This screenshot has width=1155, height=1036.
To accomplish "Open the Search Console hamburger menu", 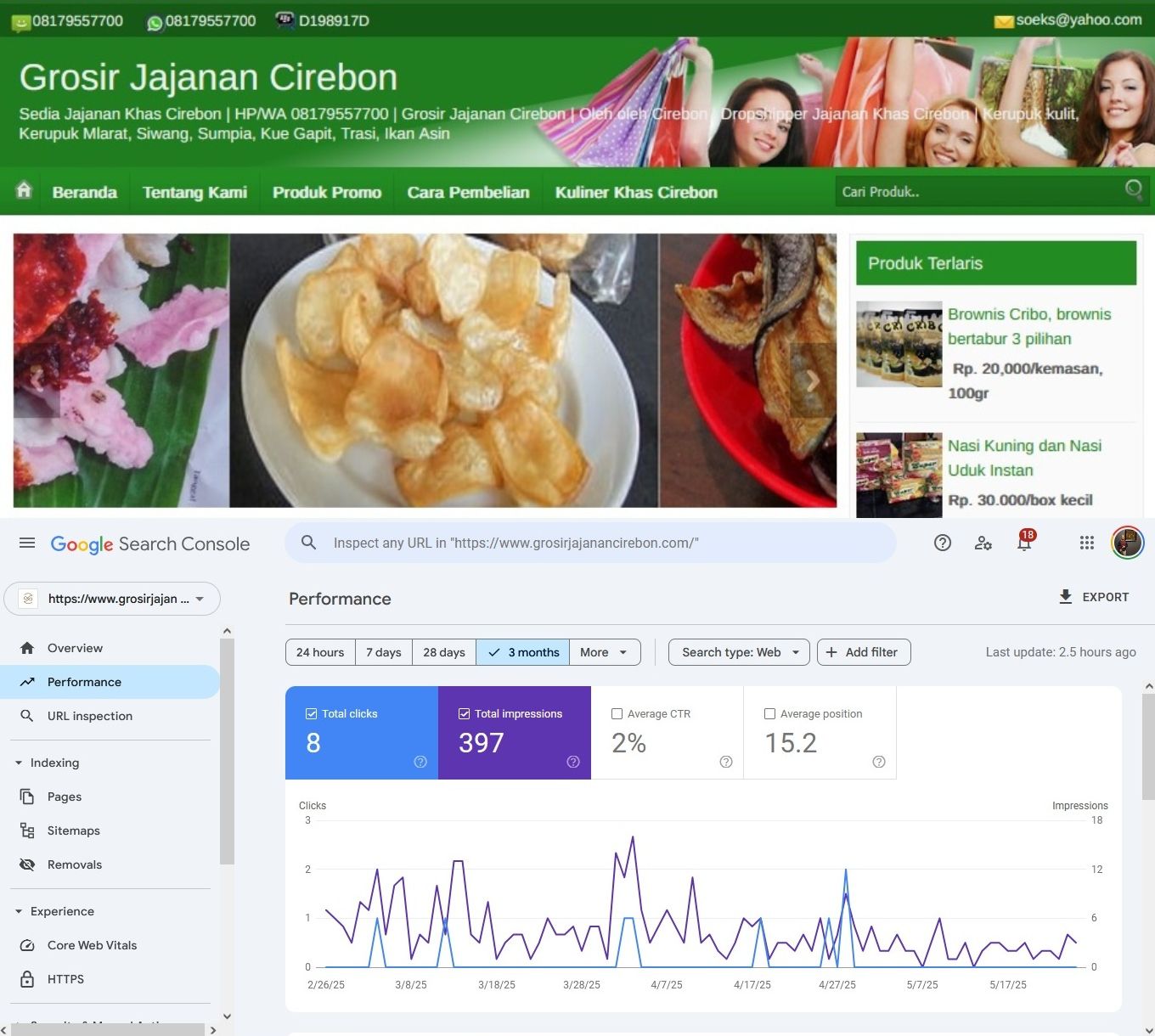I will click(27, 543).
